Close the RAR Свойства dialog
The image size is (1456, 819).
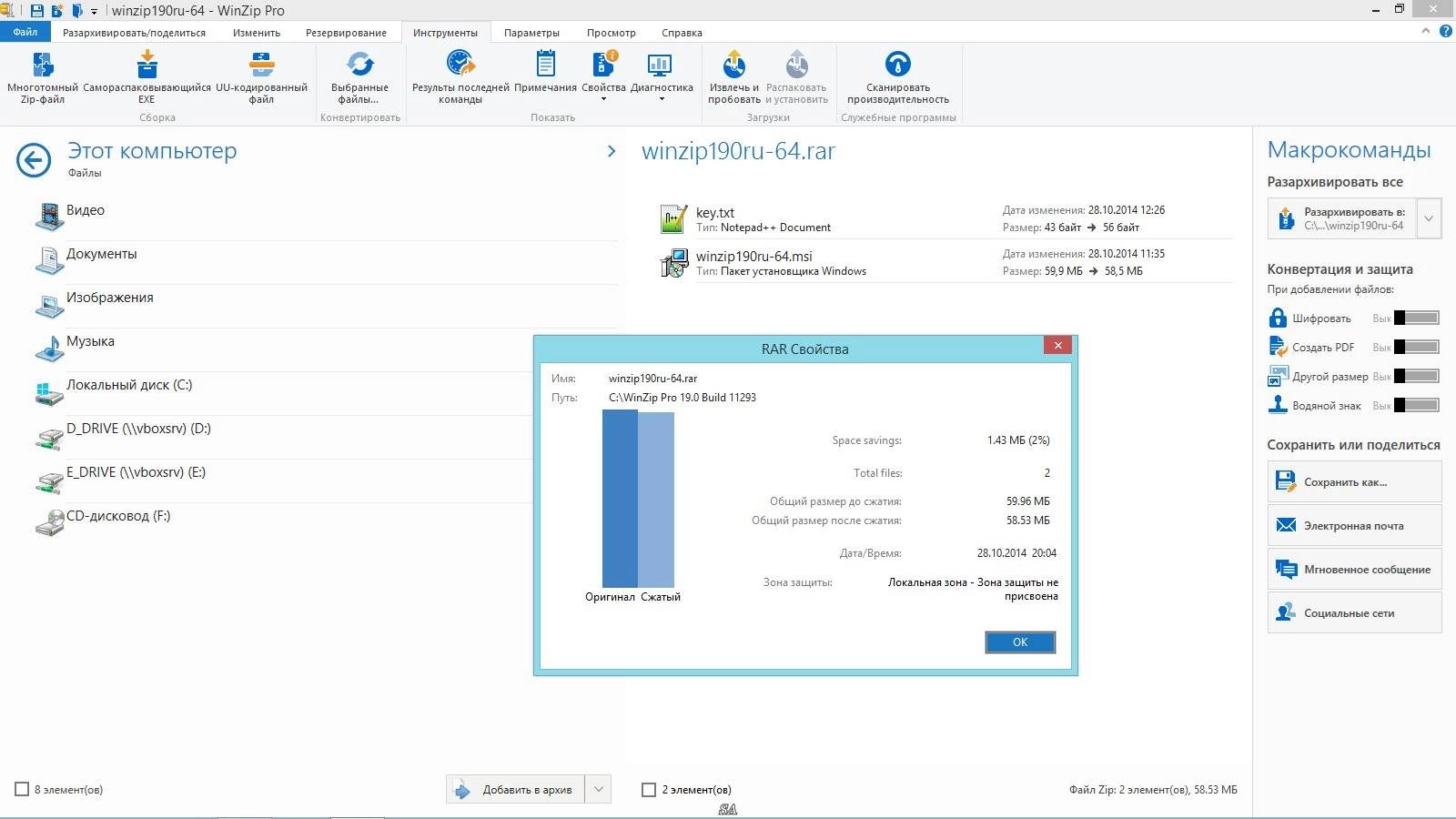(x=1057, y=345)
